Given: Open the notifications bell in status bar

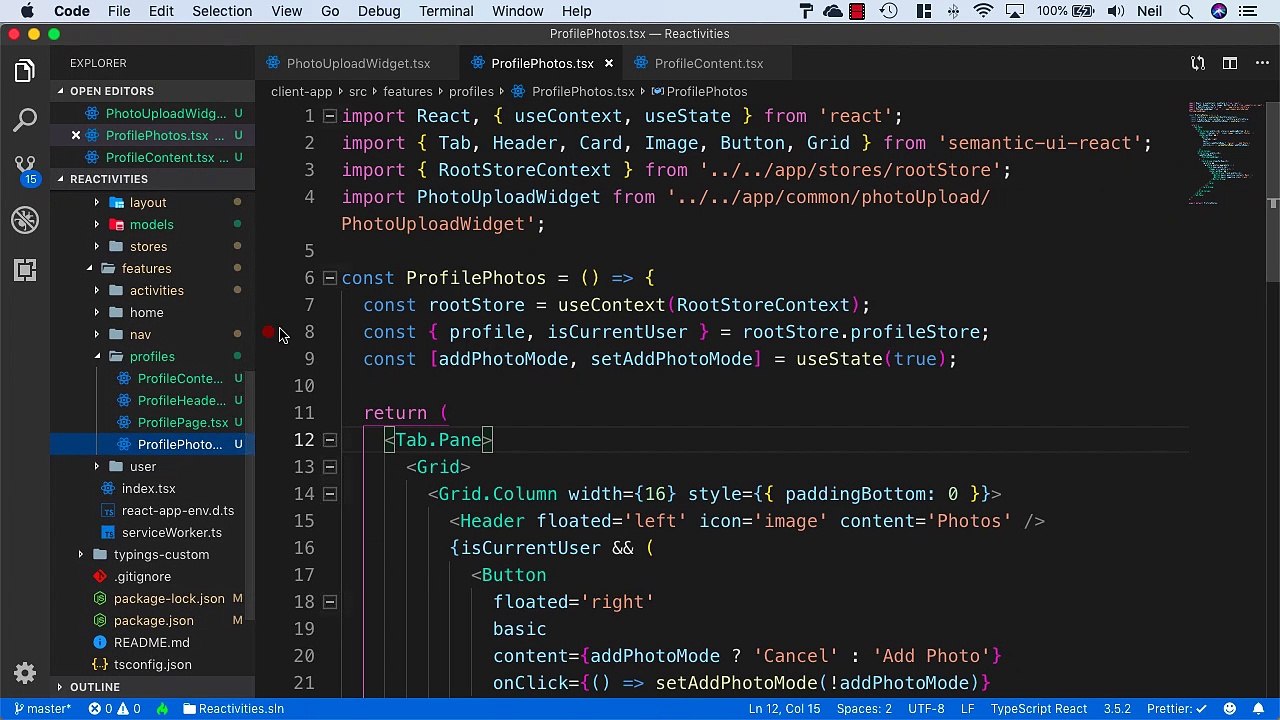Looking at the screenshot, I should tap(1259, 709).
